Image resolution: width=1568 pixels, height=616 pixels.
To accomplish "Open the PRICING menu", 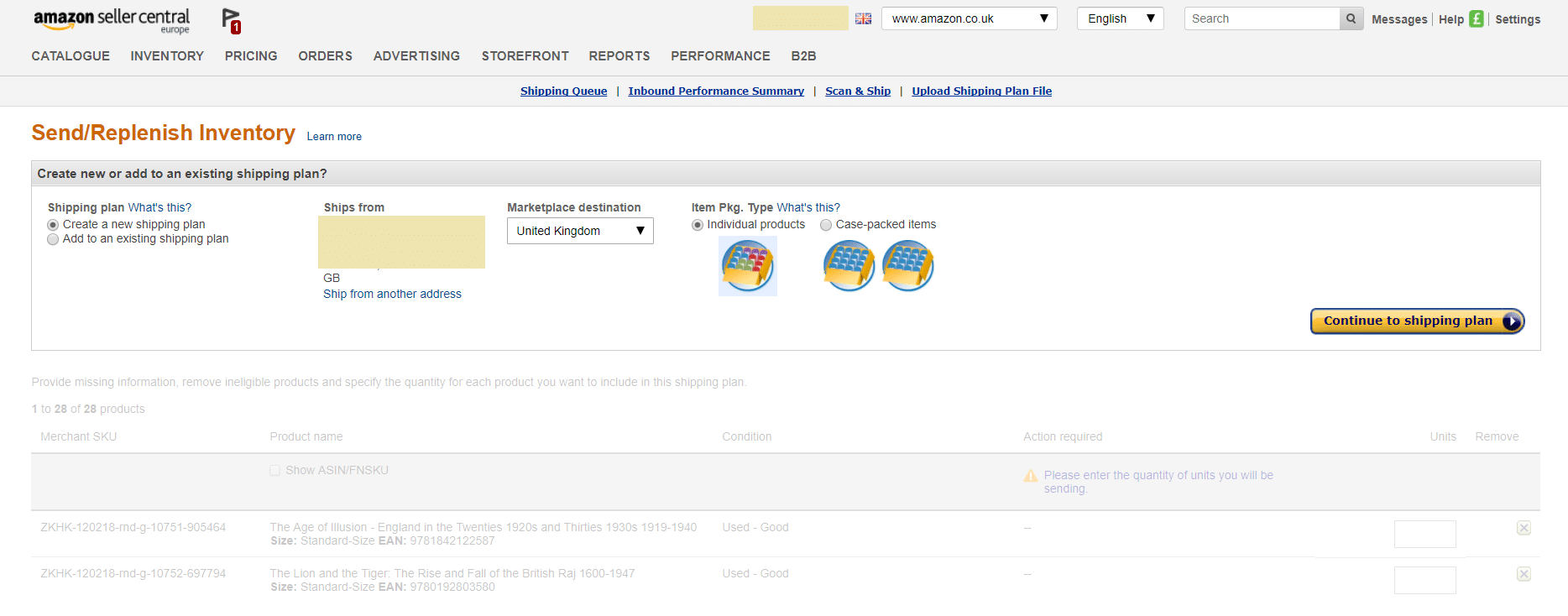I will pos(251,56).
